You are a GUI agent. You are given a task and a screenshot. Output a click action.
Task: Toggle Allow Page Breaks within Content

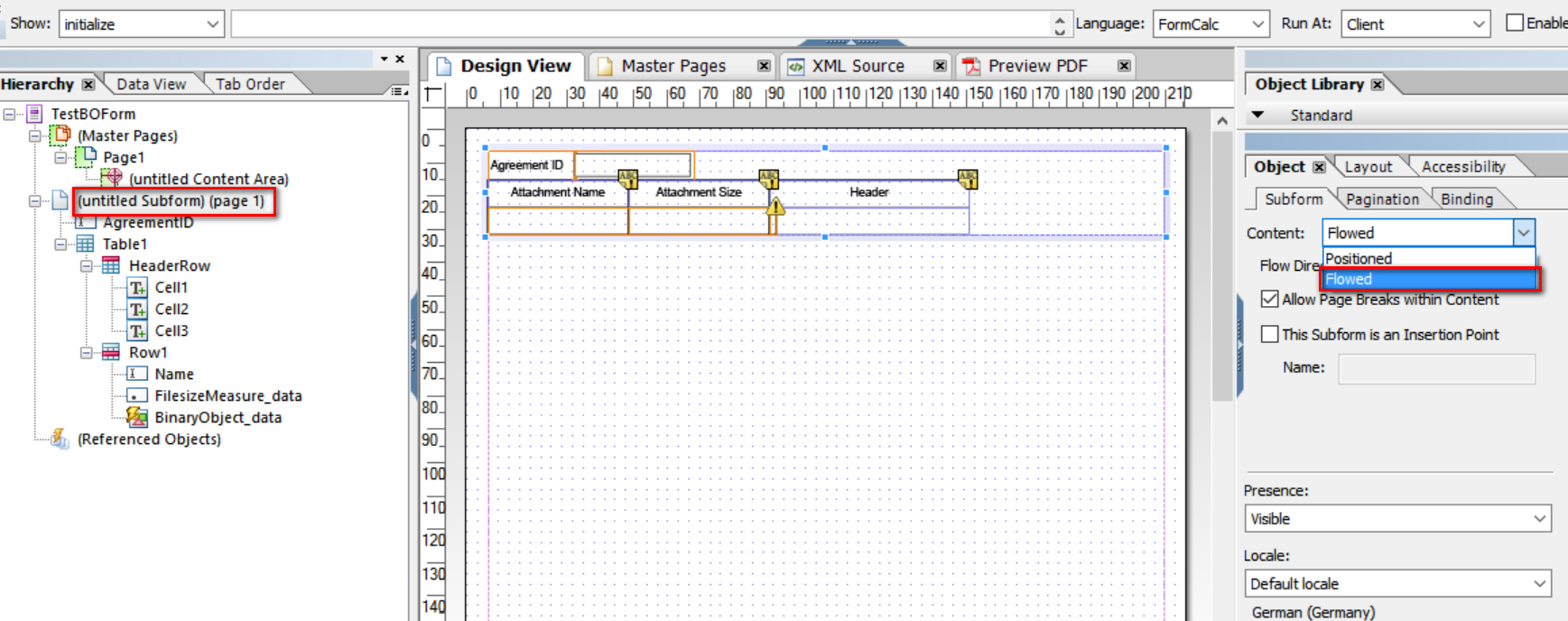click(x=1269, y=299)
